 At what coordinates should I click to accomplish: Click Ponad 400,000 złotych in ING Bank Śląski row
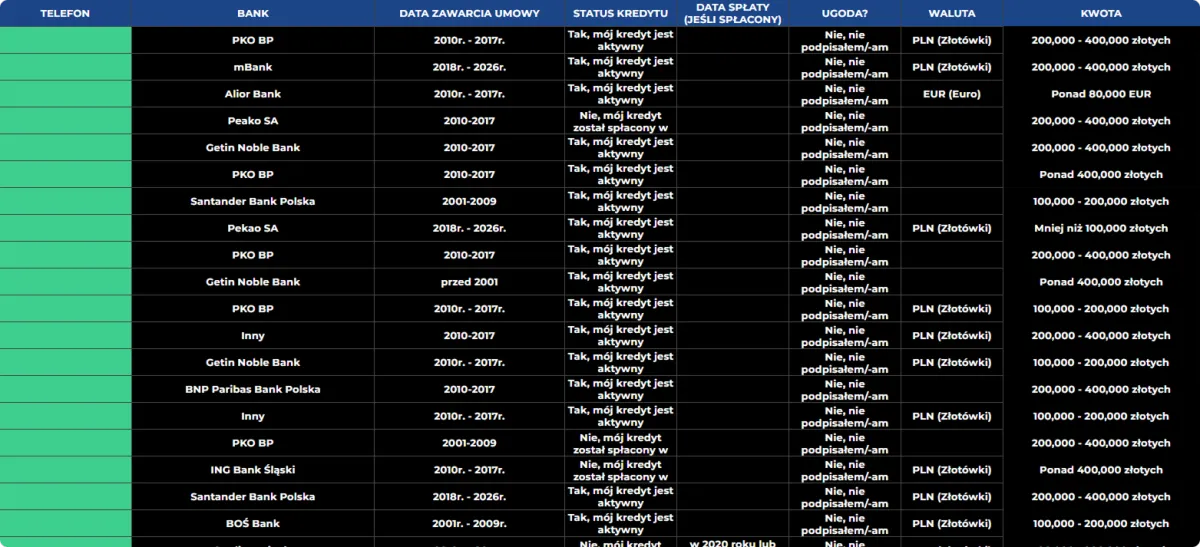pos(1101,470)
